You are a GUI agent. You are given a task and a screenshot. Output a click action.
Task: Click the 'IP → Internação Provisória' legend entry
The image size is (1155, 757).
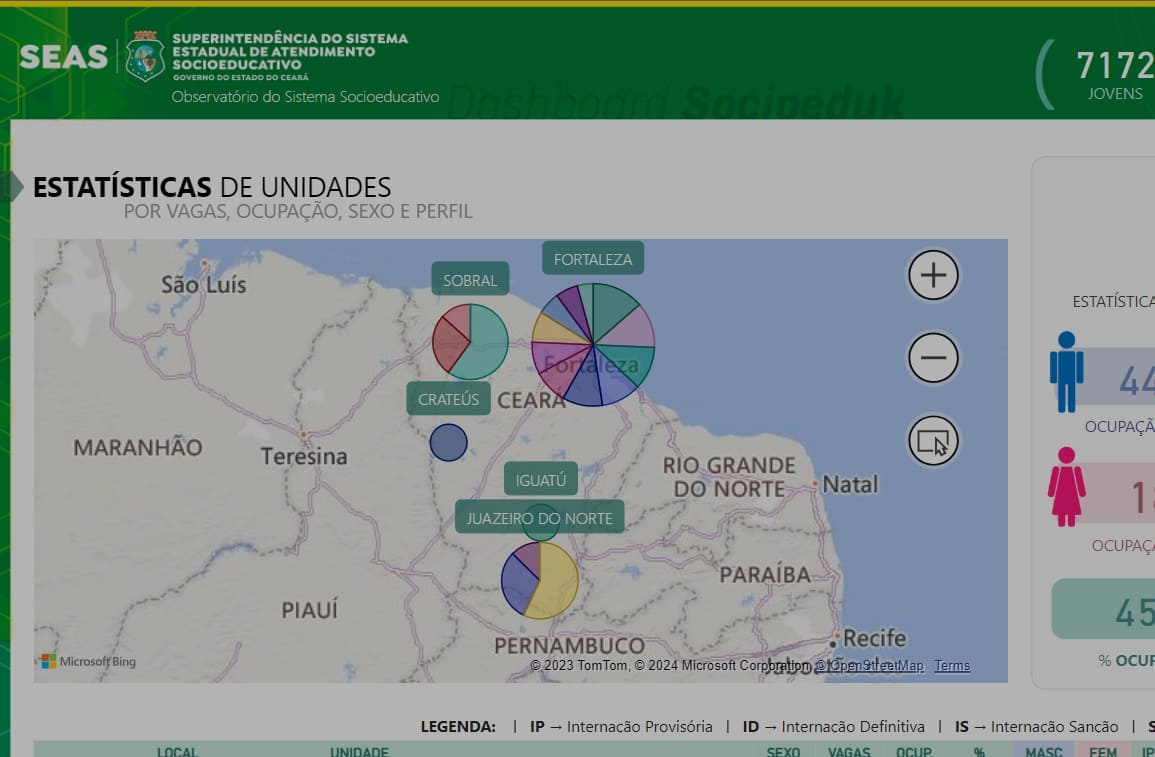point(621,727)
